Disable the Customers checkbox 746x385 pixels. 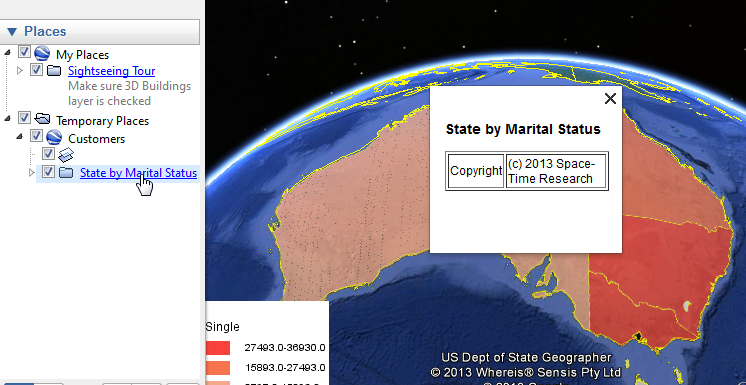pos(36,136)
